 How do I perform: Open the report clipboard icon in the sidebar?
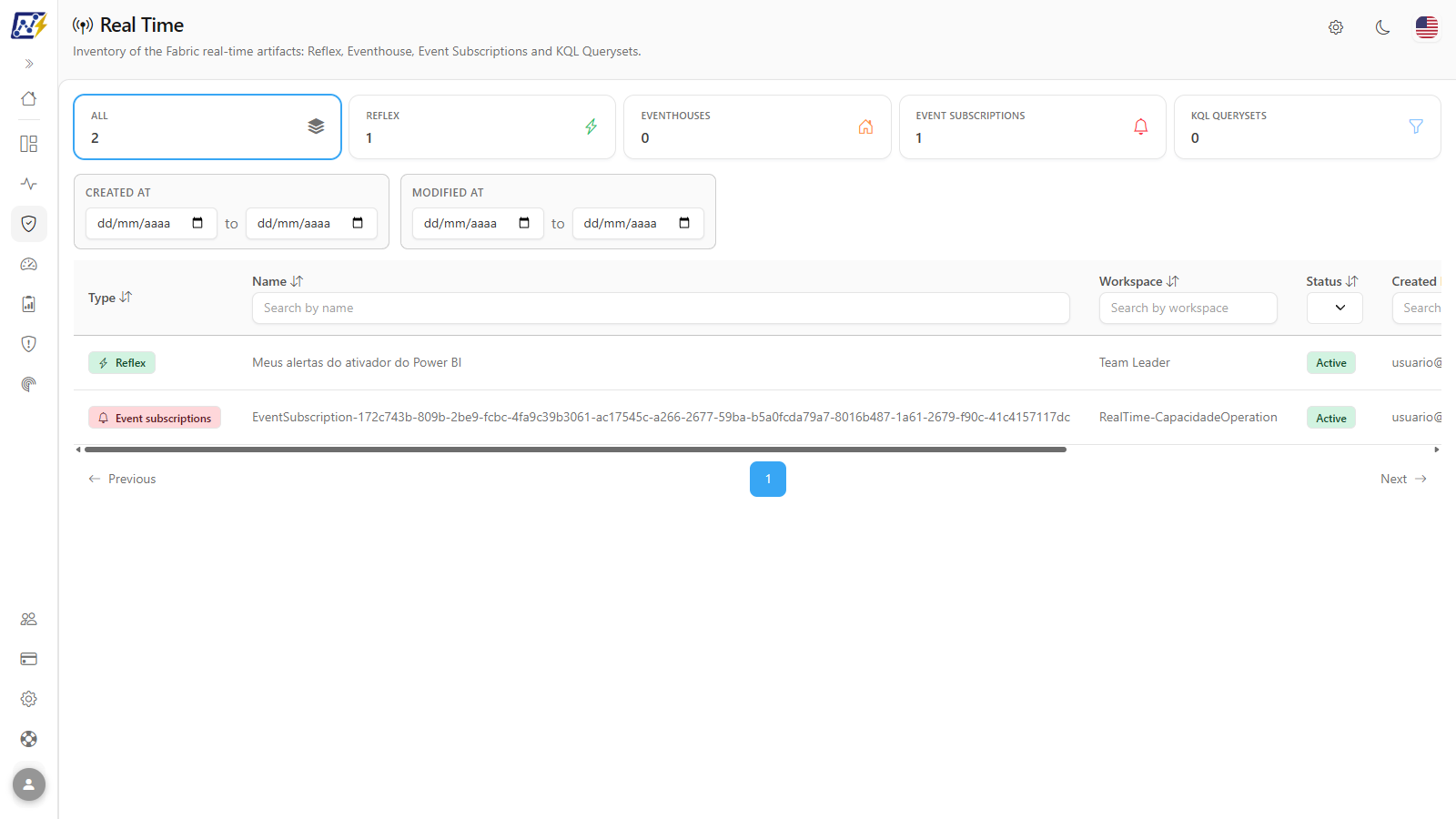coord(29,304)
